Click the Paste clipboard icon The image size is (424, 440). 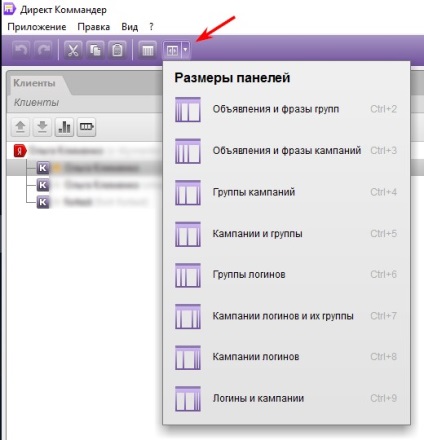(117, 50)
